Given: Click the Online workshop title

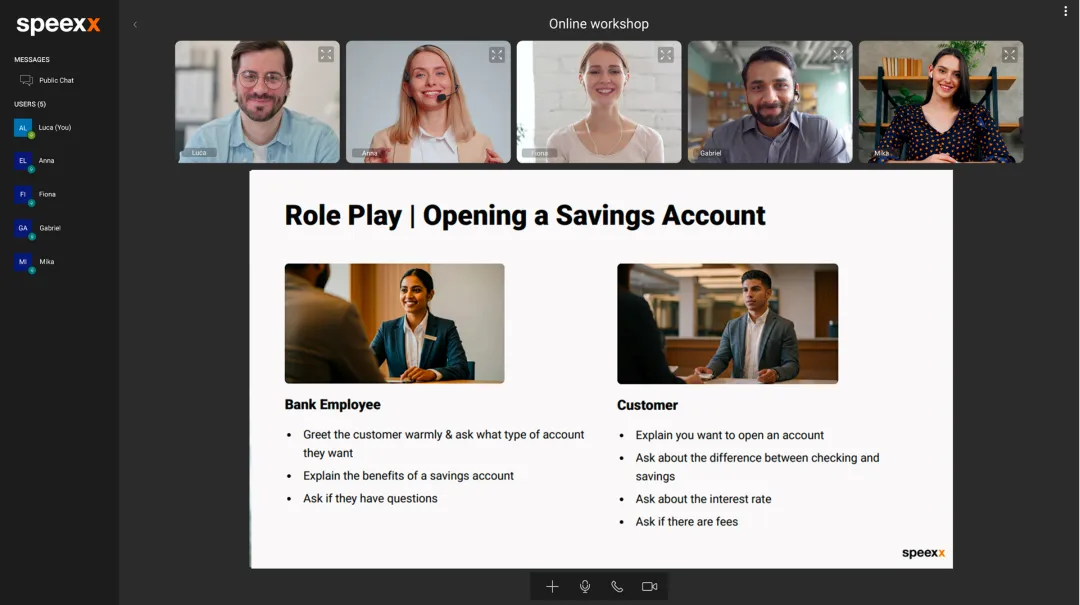Looking at the screenshot, I should coord(599,24).
